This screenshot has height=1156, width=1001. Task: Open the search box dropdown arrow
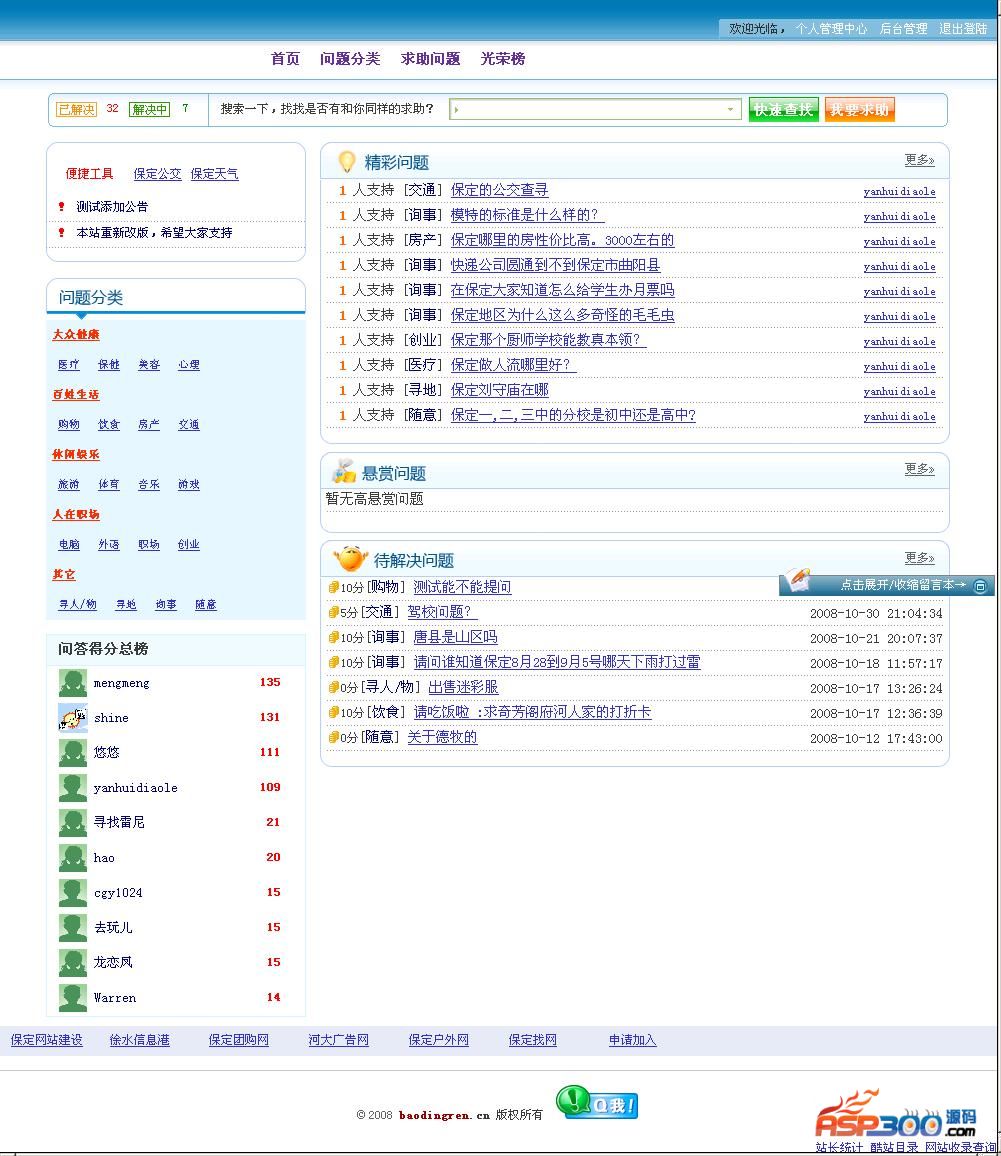click(730, 109)
